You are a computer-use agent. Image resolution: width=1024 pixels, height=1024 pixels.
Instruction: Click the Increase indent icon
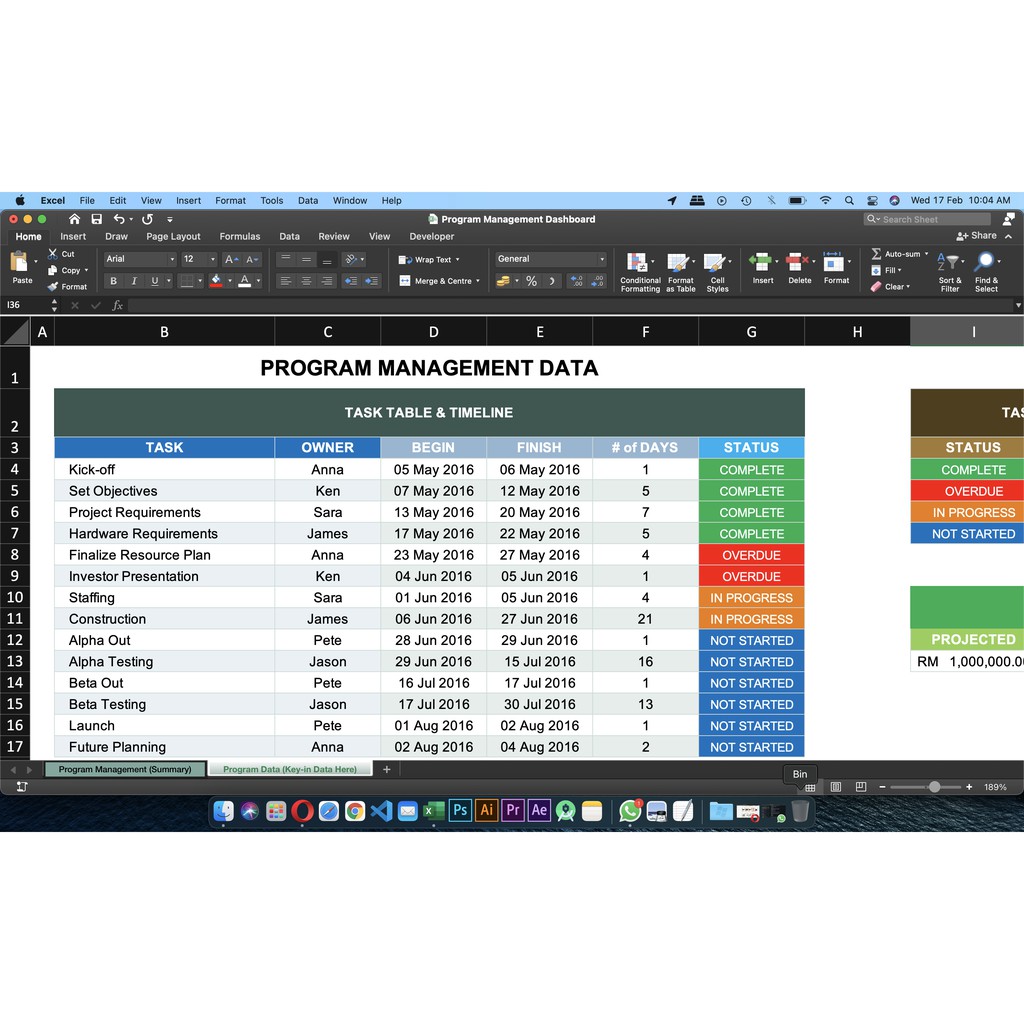pos(372,281)
